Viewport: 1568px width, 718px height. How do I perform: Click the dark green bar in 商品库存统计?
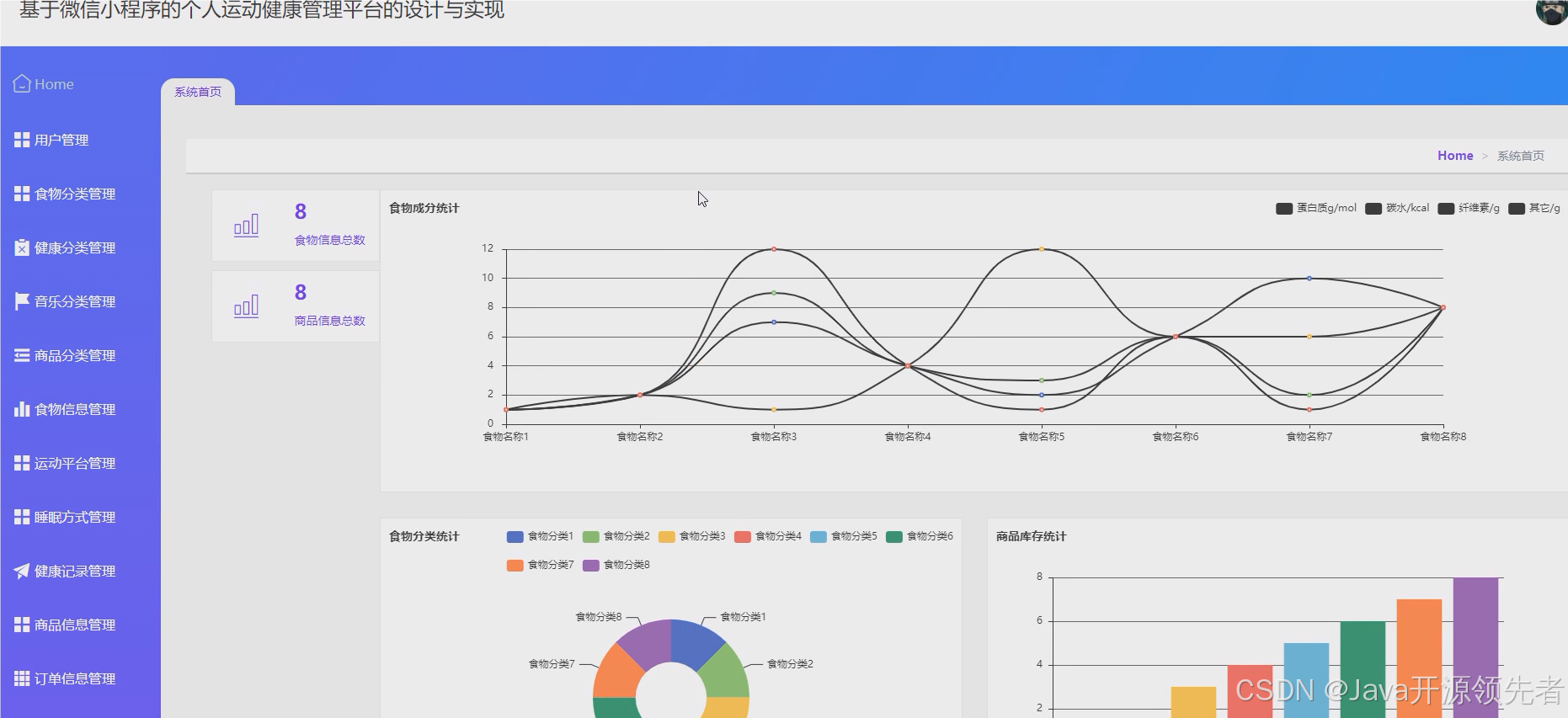1363,669
